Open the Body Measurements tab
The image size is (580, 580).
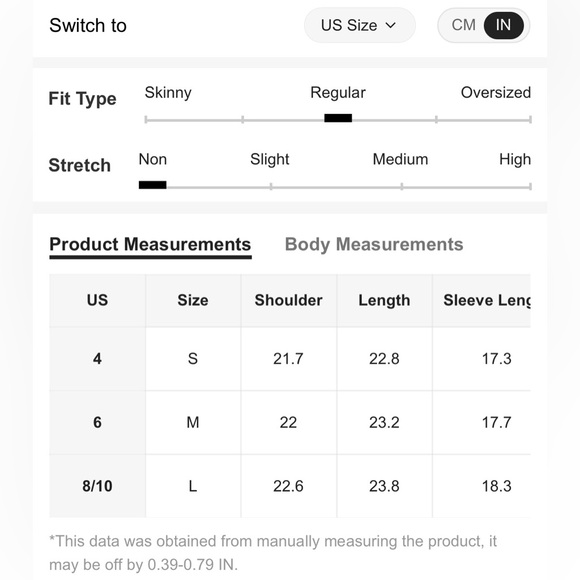tap(374, 245)
